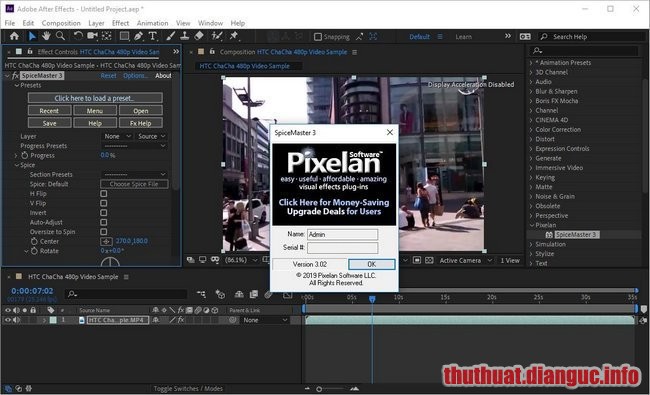Screen dimensions: 650x395
Task: Open the Section Presets dropdown
Action: coord(134,174)
